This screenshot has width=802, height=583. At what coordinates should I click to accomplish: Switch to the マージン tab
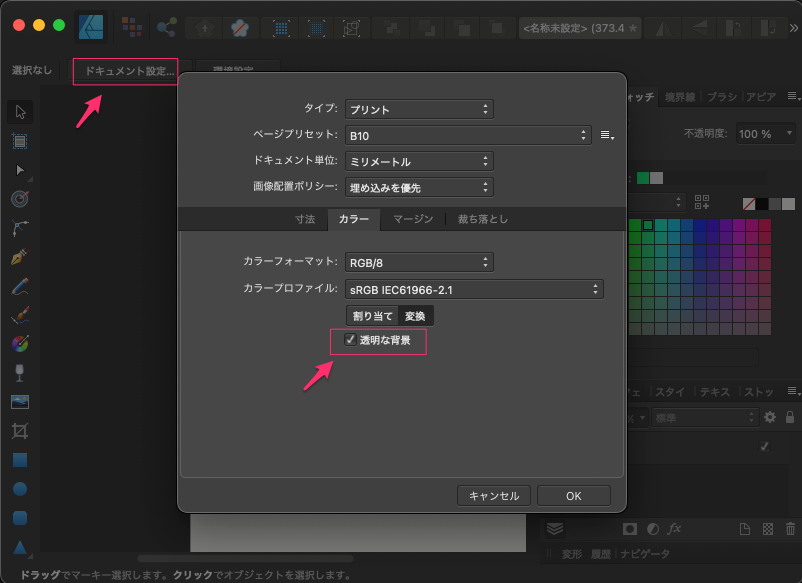[413, 219]
